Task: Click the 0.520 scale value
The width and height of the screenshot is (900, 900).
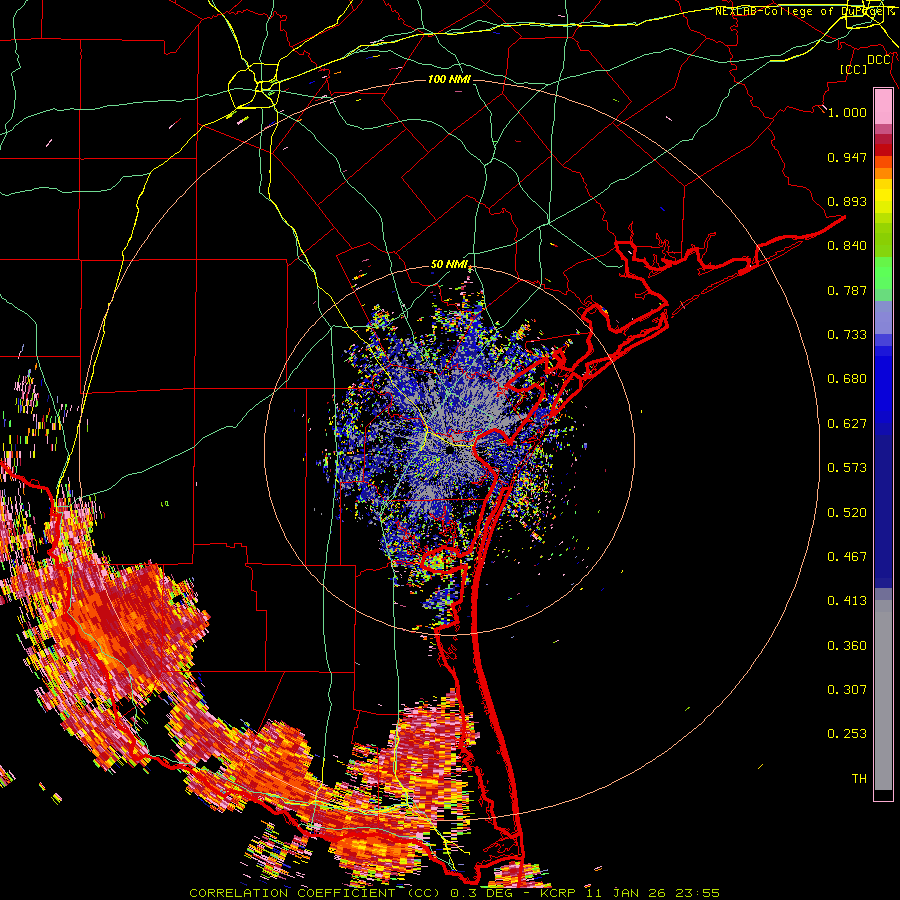Action: point(847,513)
